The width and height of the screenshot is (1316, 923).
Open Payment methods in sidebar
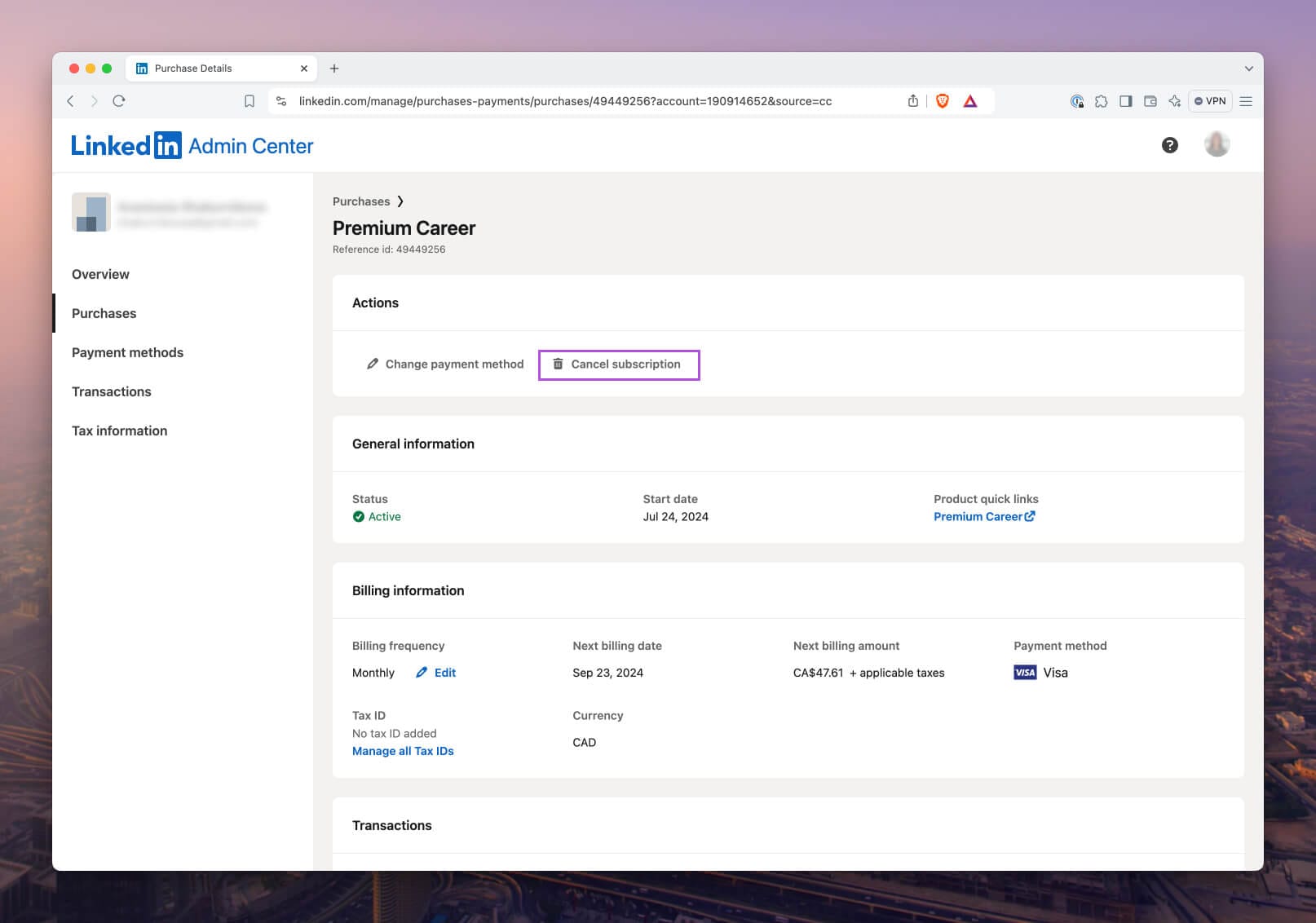tap(127, 352)
